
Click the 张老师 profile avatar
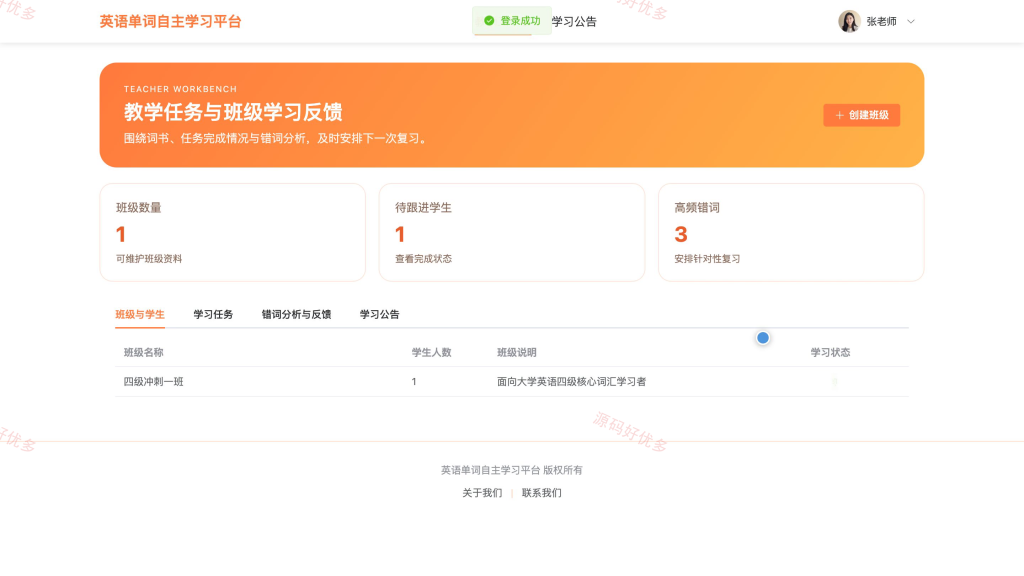pos(849,22)
